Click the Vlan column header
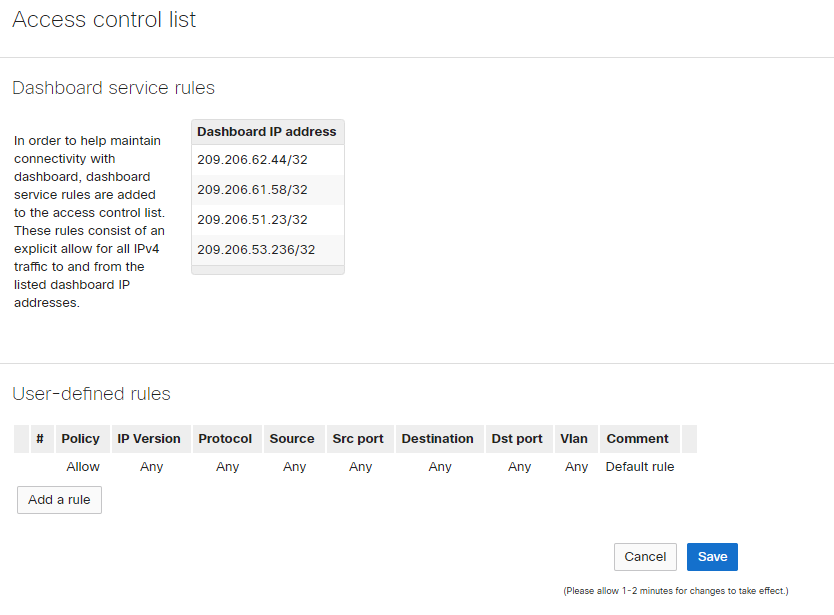The image size is (834, 615). tap(575, 438)
